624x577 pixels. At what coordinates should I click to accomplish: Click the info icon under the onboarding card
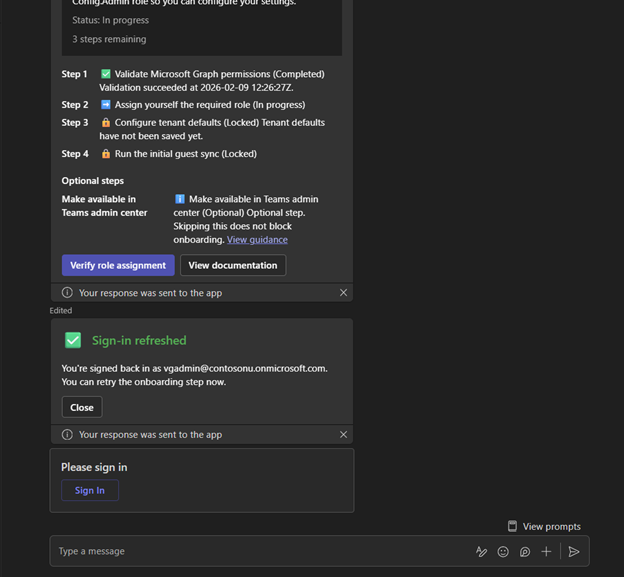(67, 293)
